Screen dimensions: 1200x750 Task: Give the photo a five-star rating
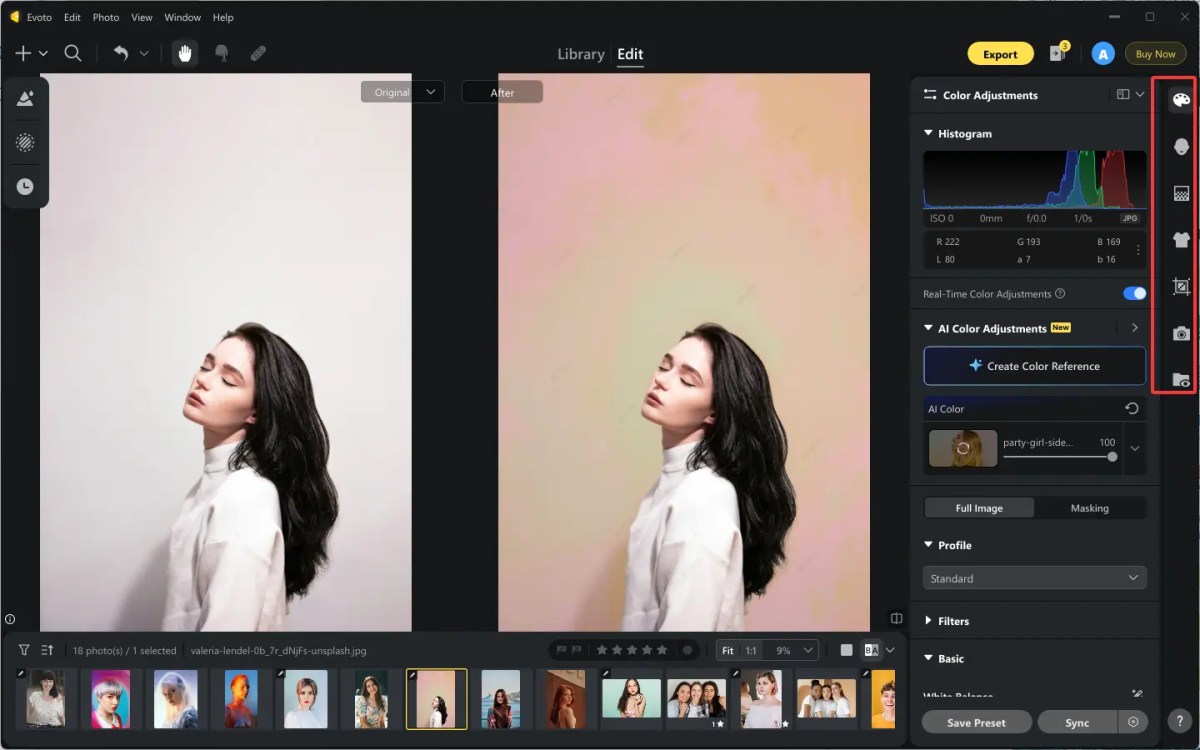point(660,649)
